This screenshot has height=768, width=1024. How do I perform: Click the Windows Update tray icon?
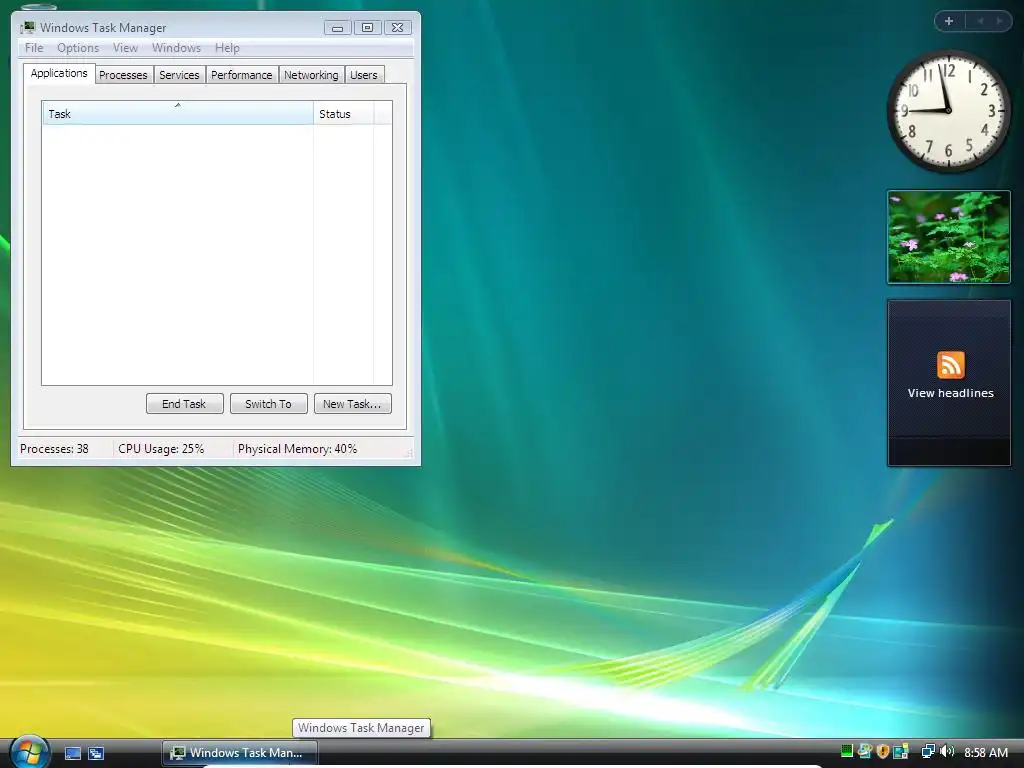(x=865, y=751)
